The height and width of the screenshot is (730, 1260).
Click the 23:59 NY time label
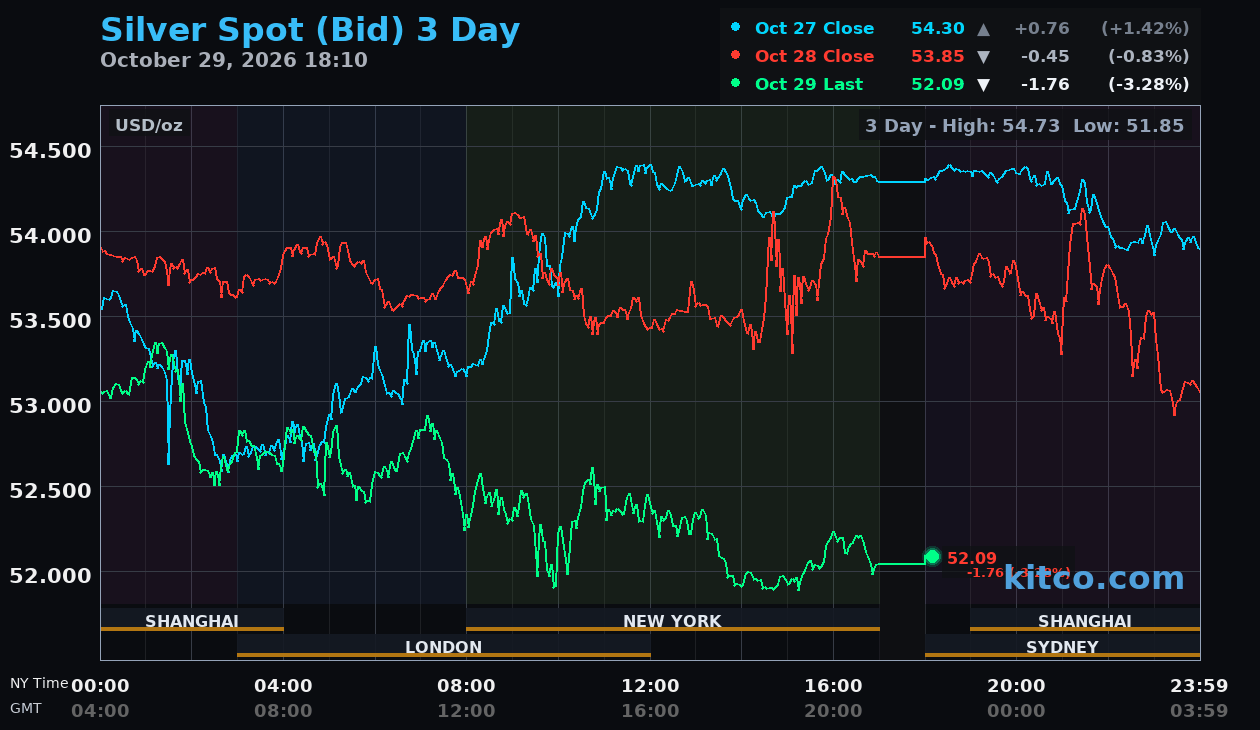[1199, 686]
